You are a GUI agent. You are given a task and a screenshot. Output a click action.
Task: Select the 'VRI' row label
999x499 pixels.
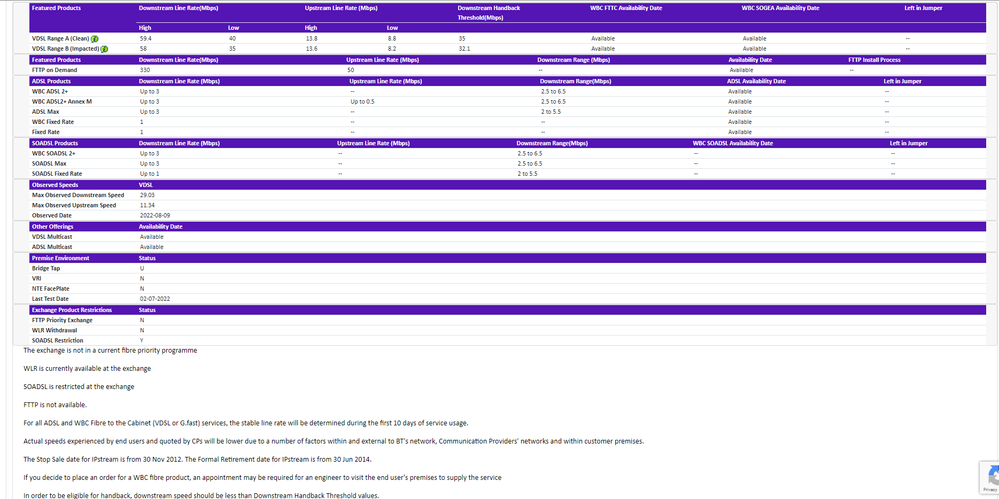[36, 278]
